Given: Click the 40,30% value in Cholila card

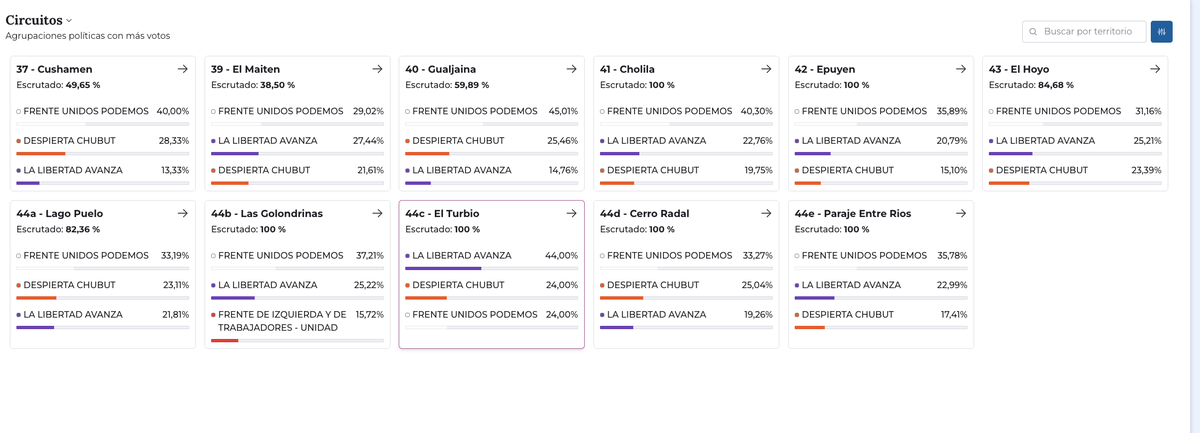Looking at the screenshot, I should click(x=757, y=111).
